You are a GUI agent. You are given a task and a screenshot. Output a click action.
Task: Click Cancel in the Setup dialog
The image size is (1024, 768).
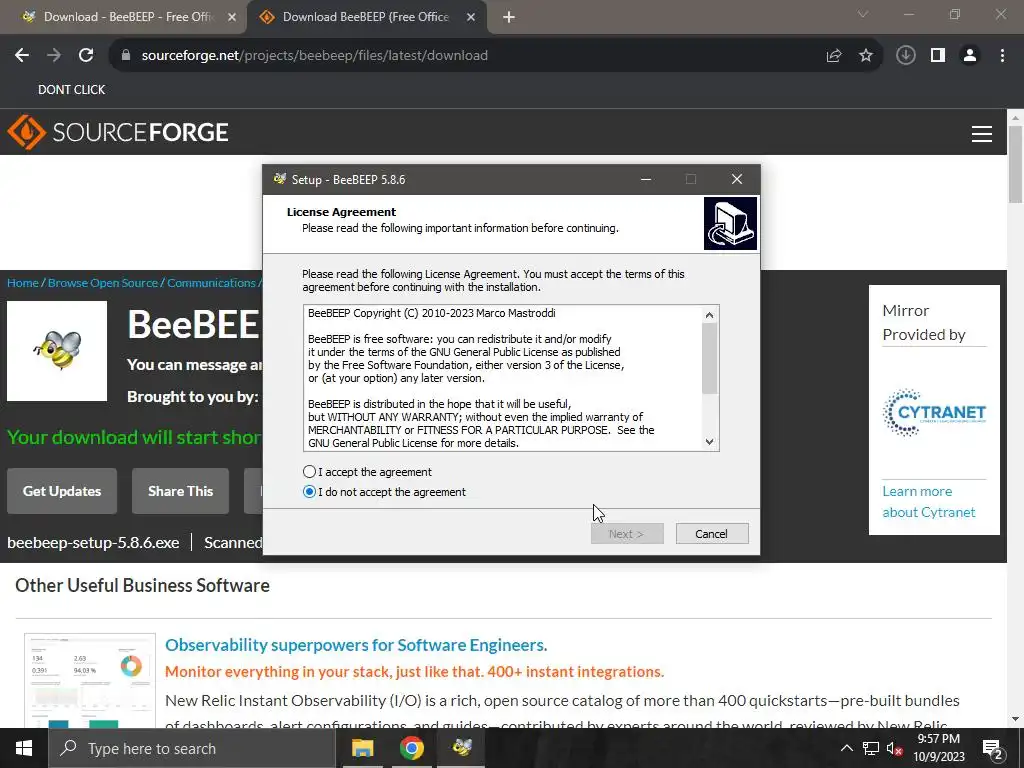[x=712, y=534]
